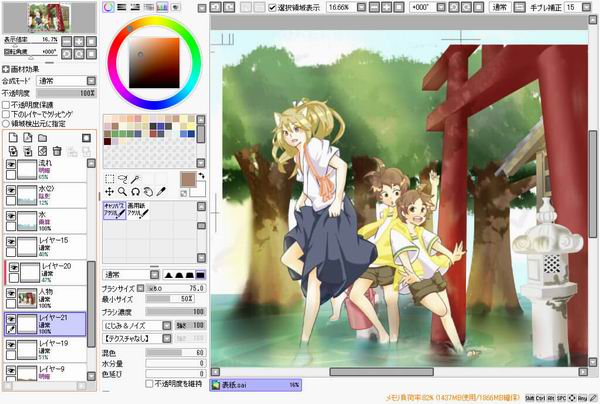The image size is (600, 404).
Task: Select the レイヤー20 layer row
Action: coord(46,272)
